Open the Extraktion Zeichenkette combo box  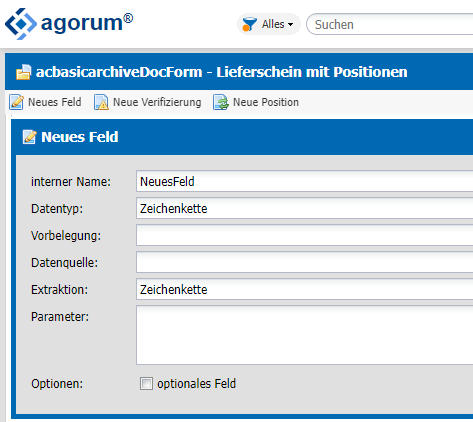(x=304, y=289)
